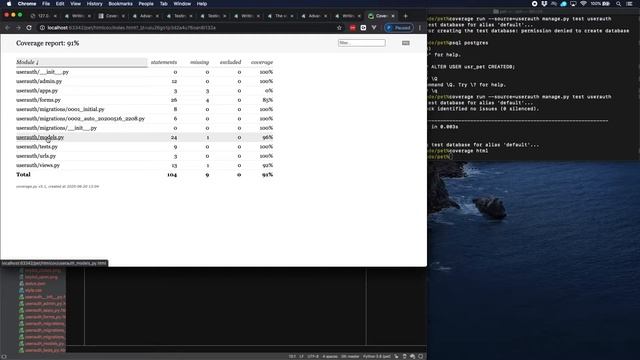
Task: Open the File menu
Action: point(46,4)
